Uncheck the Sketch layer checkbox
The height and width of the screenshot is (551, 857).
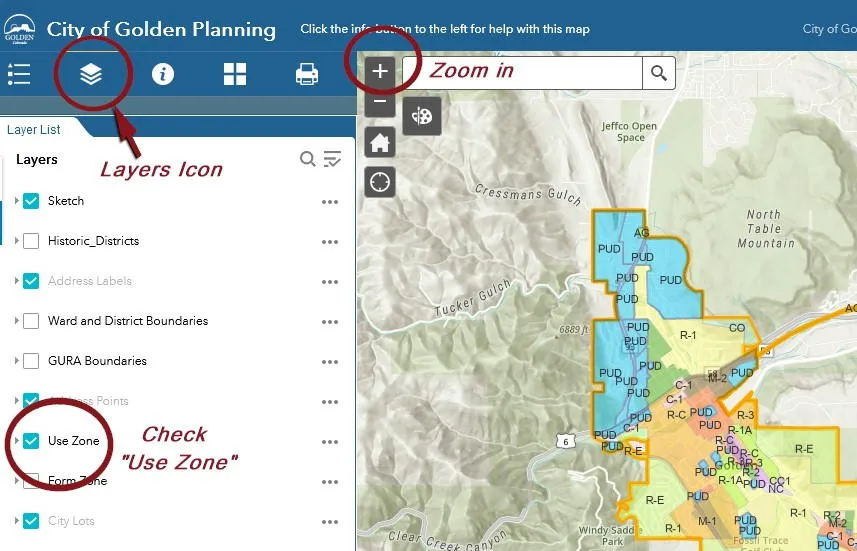(31, 201)
